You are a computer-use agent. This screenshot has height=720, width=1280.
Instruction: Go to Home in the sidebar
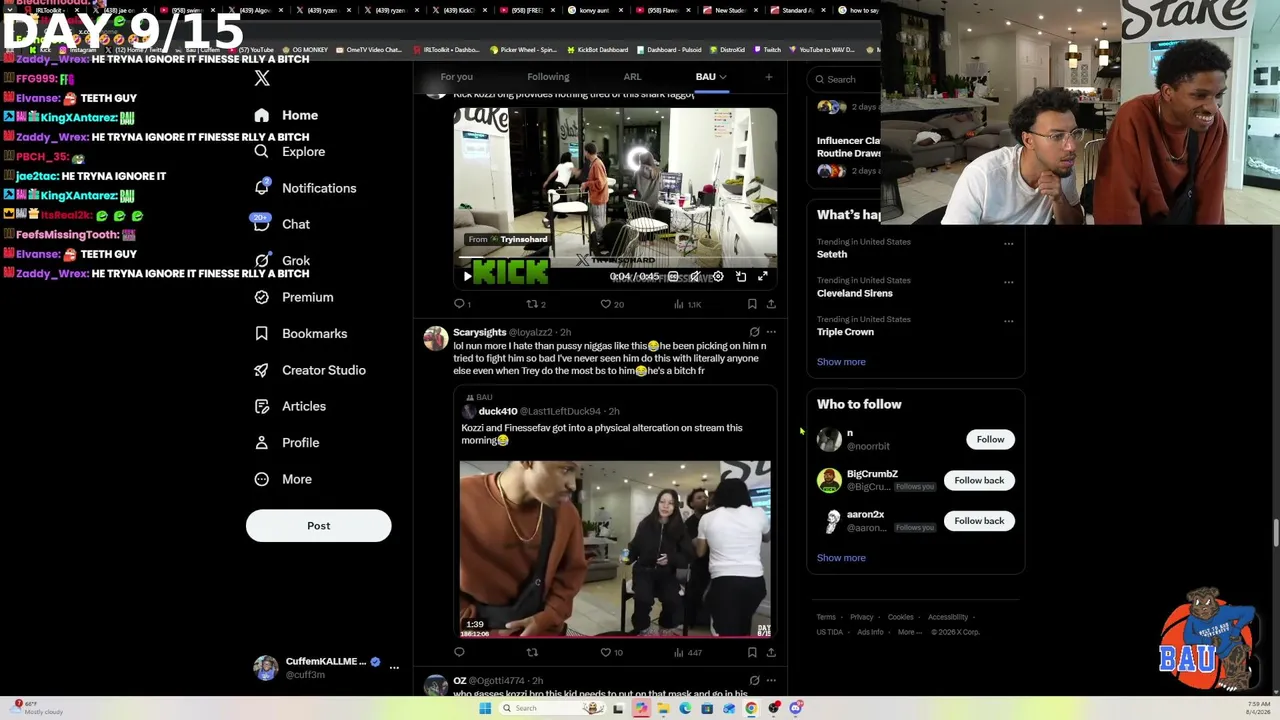[x=286, y=115]
